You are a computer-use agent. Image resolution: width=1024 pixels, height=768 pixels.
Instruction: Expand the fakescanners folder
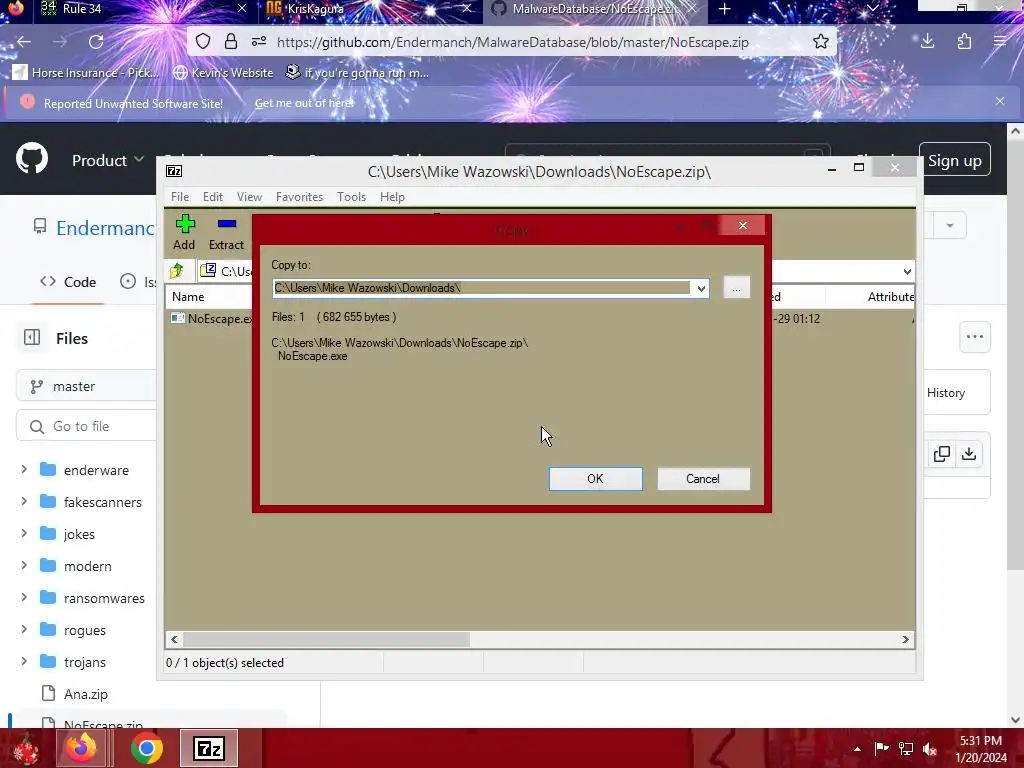click(24, 502)
